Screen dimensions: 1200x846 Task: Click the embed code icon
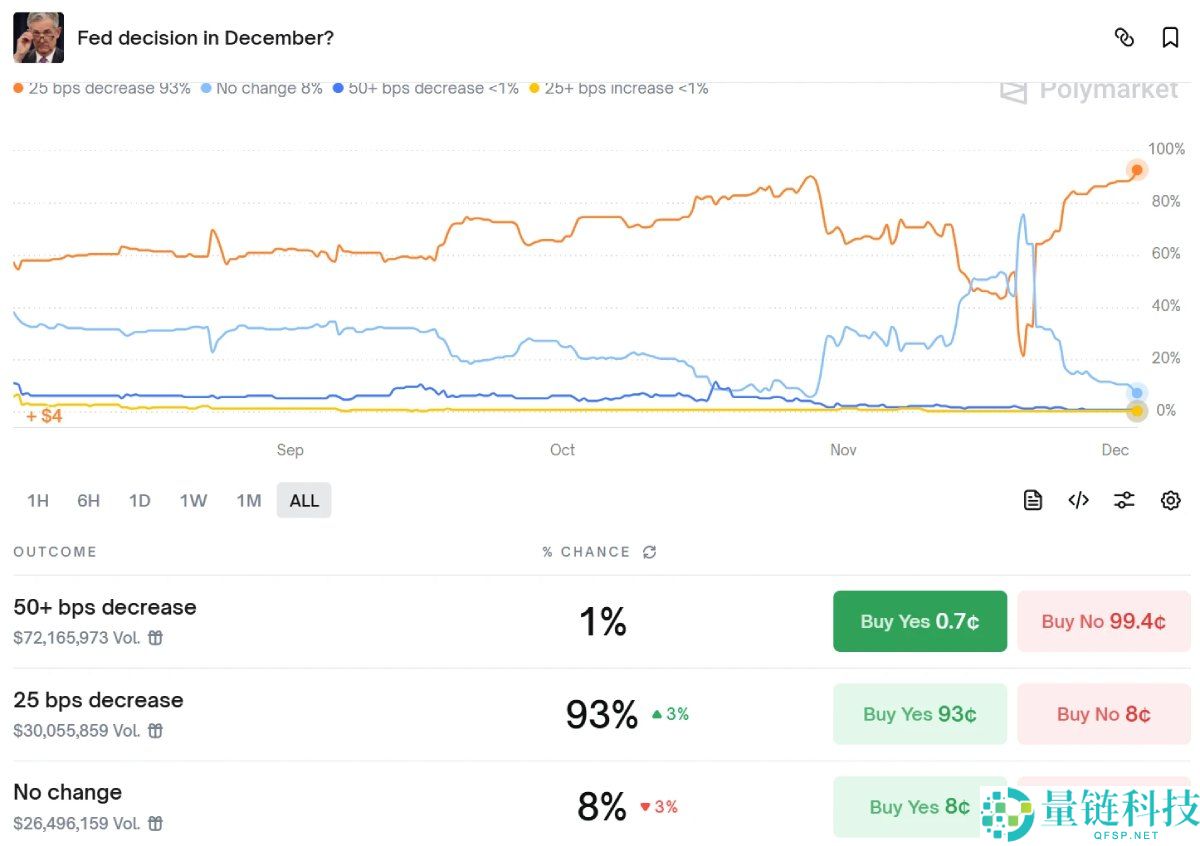1078,500
